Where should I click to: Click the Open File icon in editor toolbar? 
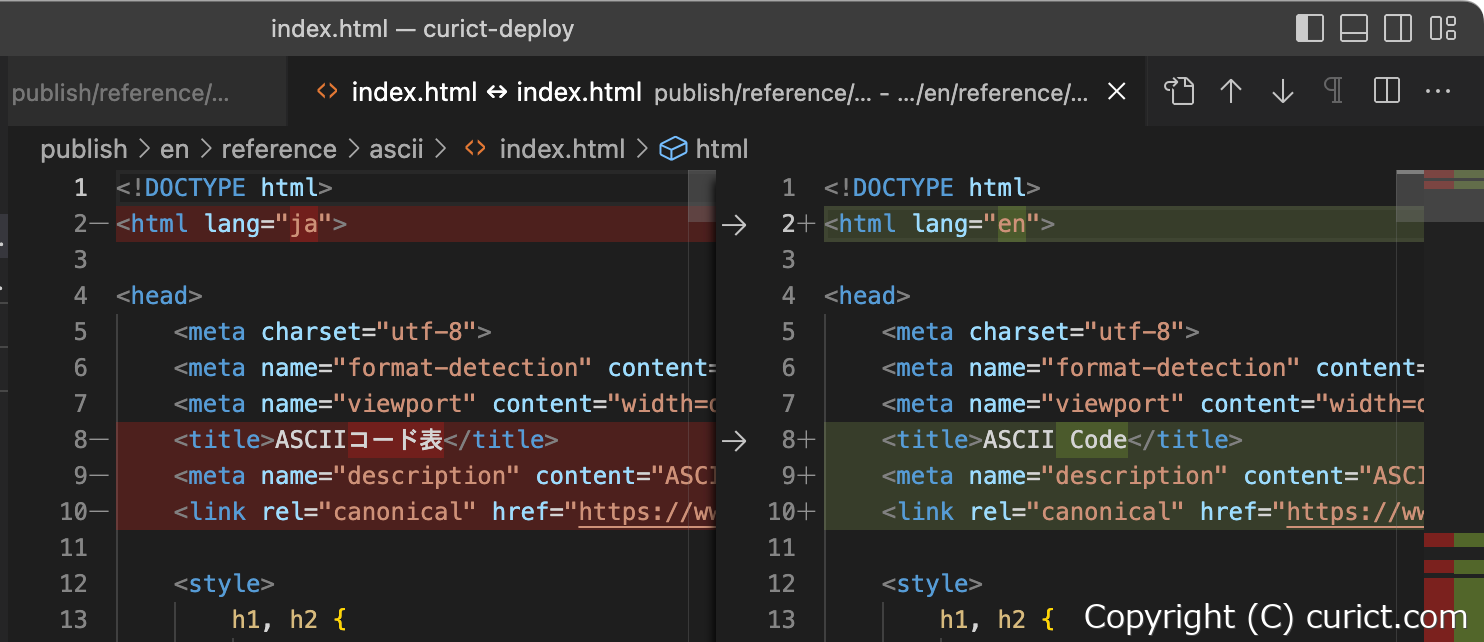pos(1179,92)
